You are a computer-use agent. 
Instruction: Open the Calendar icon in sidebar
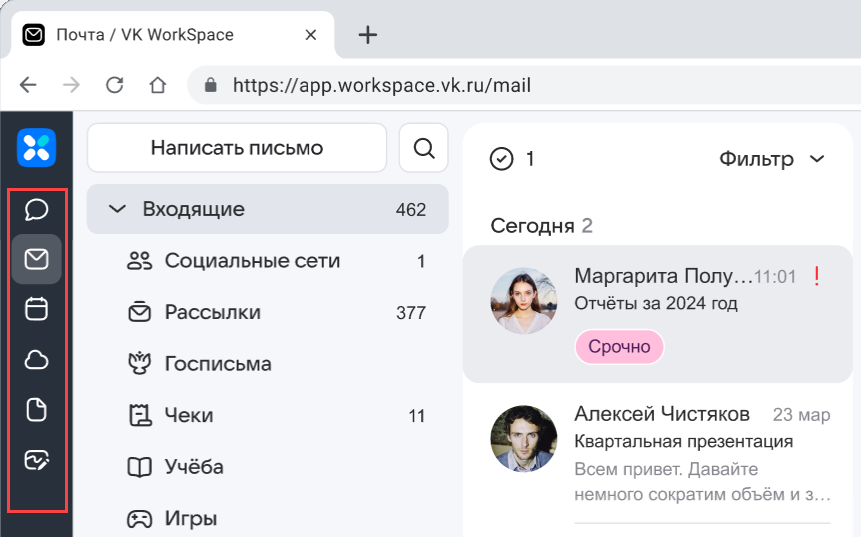(37, 310)
